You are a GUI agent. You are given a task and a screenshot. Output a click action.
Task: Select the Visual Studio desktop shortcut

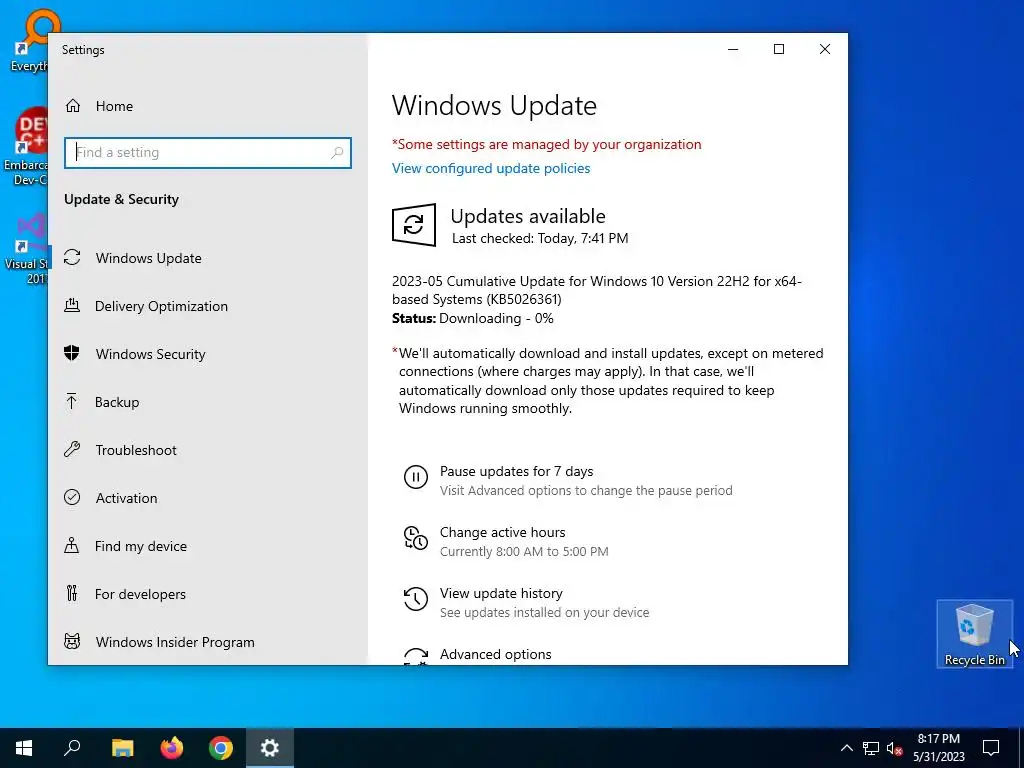click(27, 249)
